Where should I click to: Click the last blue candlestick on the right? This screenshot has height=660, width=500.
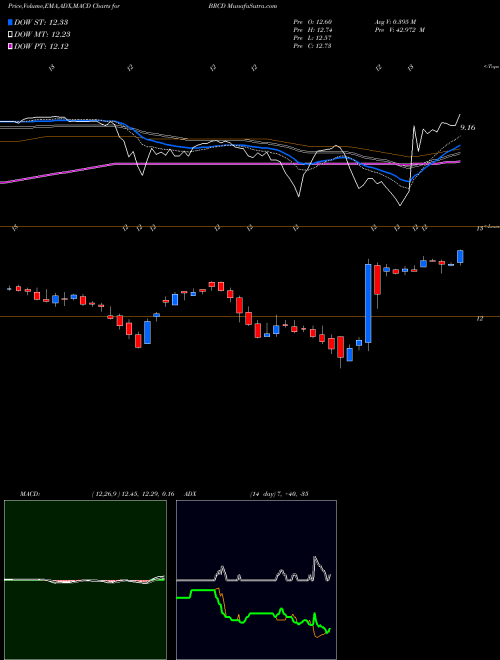tap(460, 256)
